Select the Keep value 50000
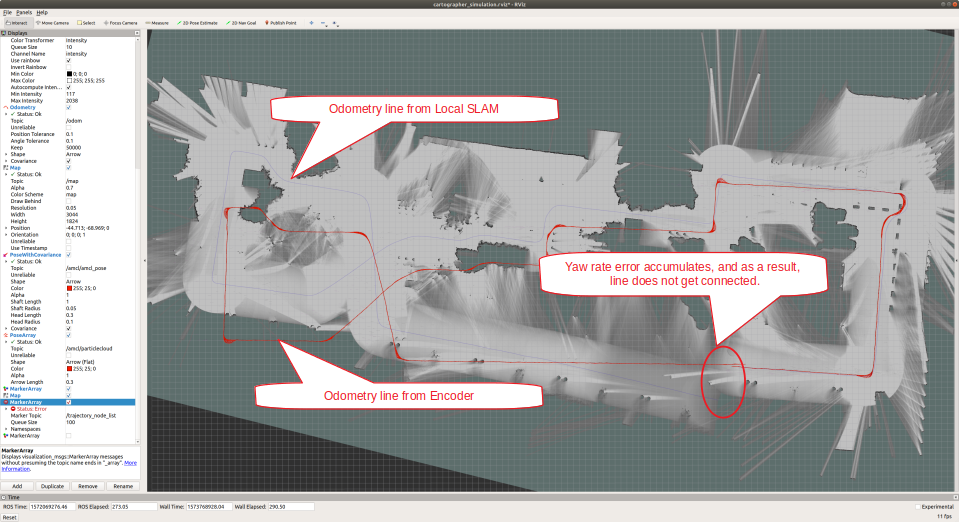The height and width of the screenshot is (522, 959). (x=73, y=147)
